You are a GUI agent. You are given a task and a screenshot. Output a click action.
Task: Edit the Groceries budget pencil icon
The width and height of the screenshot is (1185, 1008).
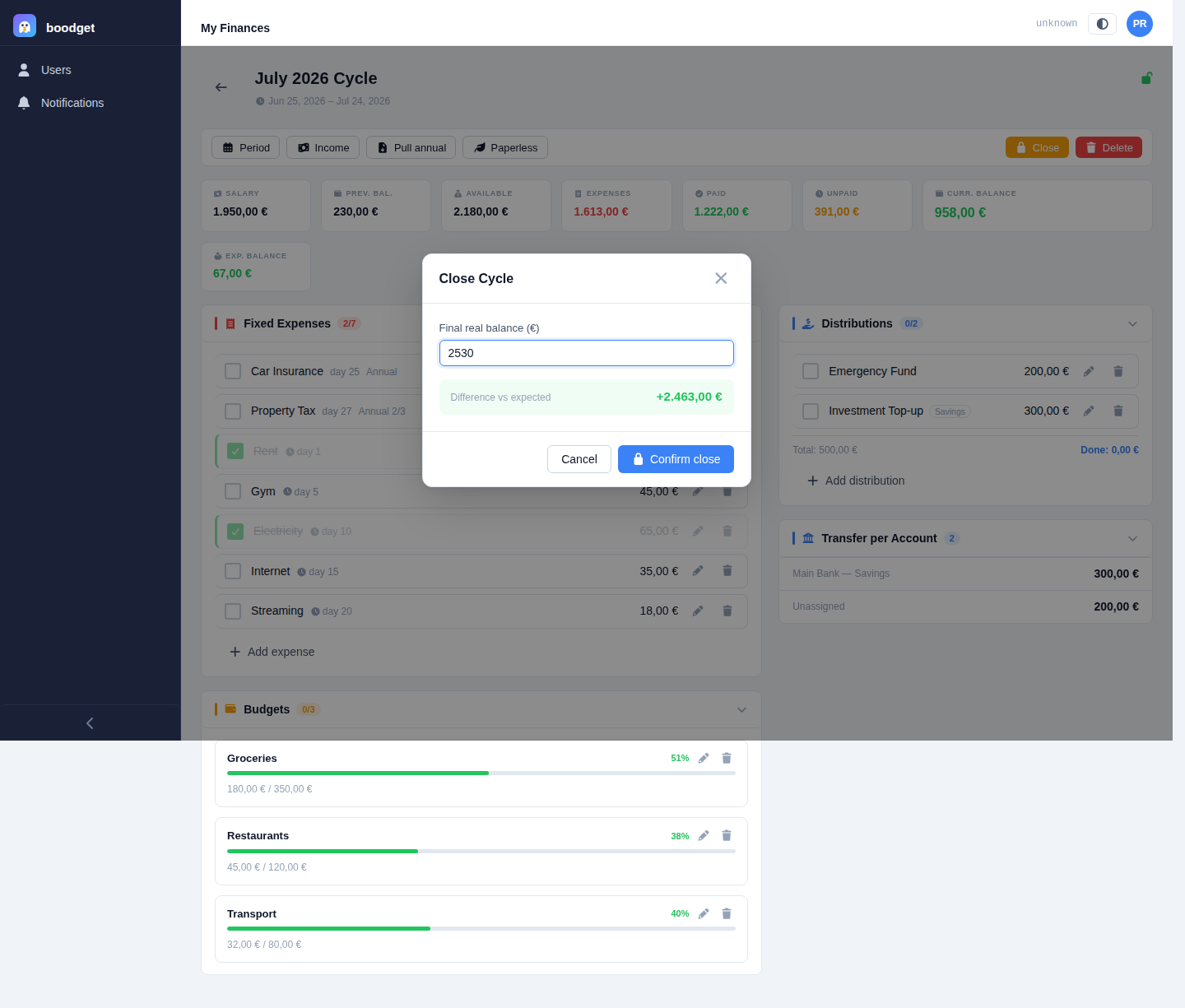[x=704, y=758]
